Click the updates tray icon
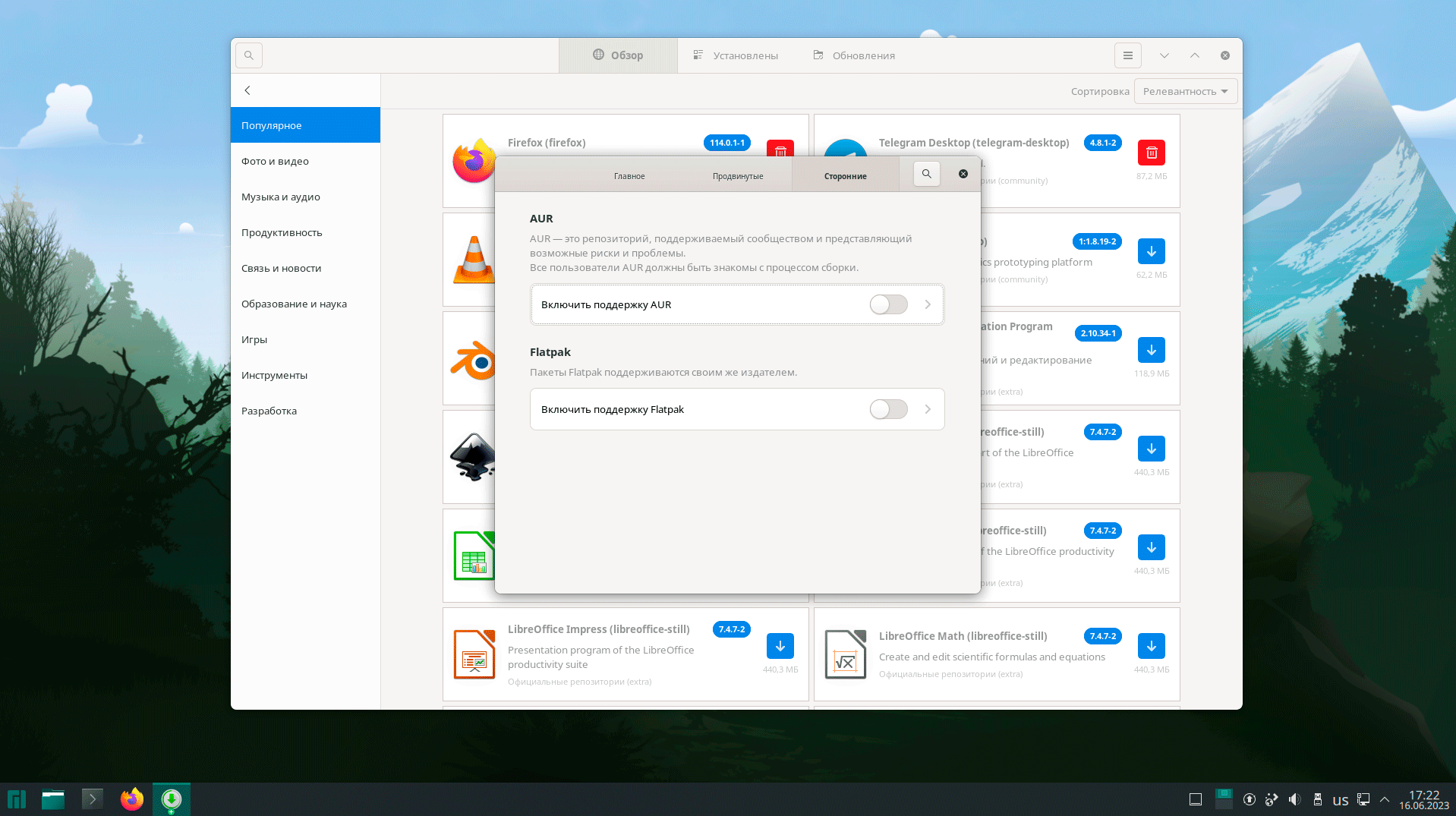Image resolution: width=1456 pixels, height=816 pixels. tap(1249, 799)
